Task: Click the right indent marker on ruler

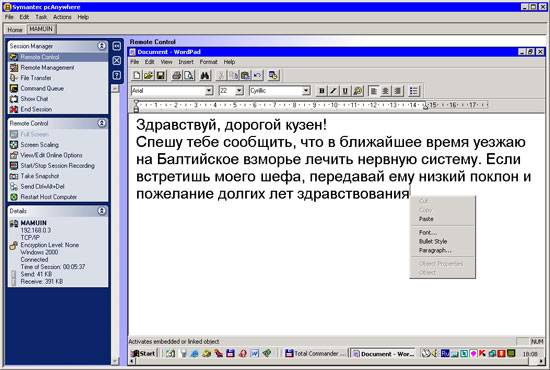Action: (425, 107)
